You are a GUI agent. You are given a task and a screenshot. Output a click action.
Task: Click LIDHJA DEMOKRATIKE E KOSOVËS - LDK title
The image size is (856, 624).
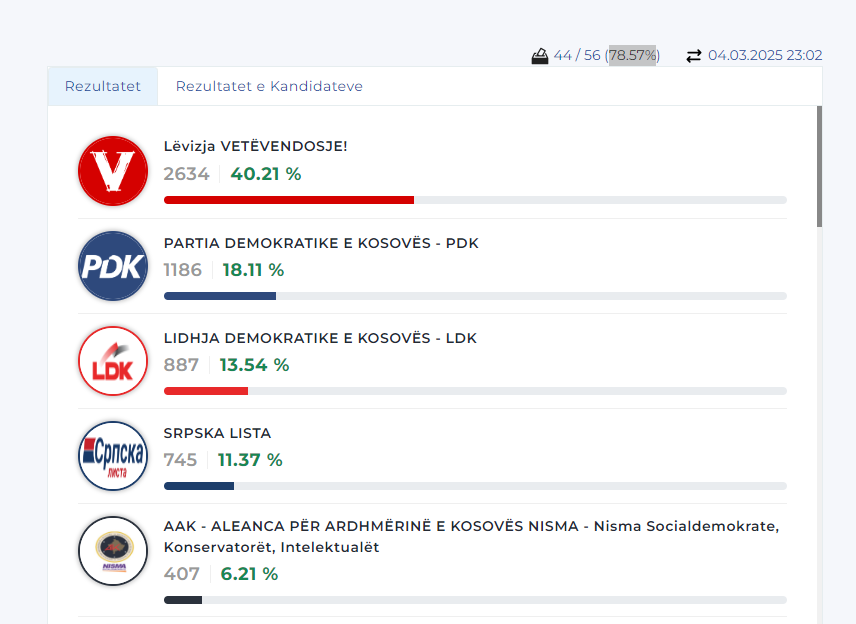pos(320,338)
